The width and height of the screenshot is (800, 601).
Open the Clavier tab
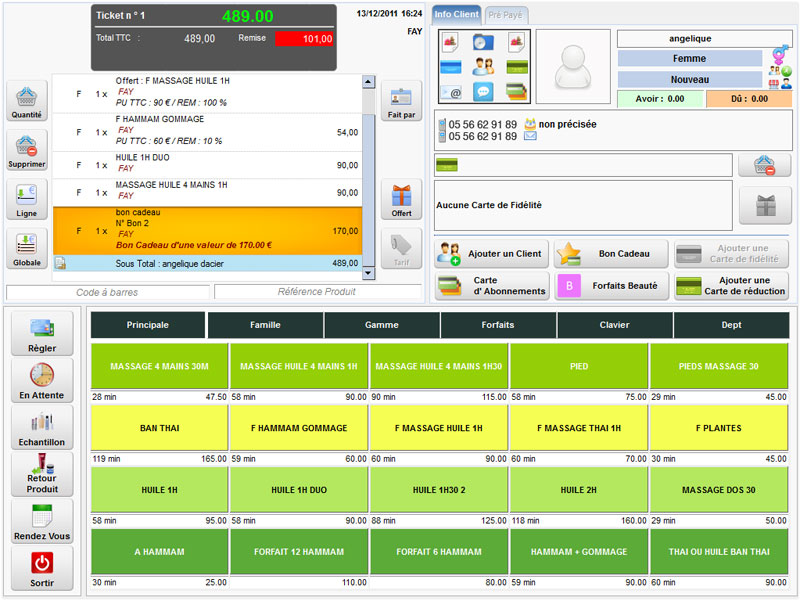pos(614,325)
